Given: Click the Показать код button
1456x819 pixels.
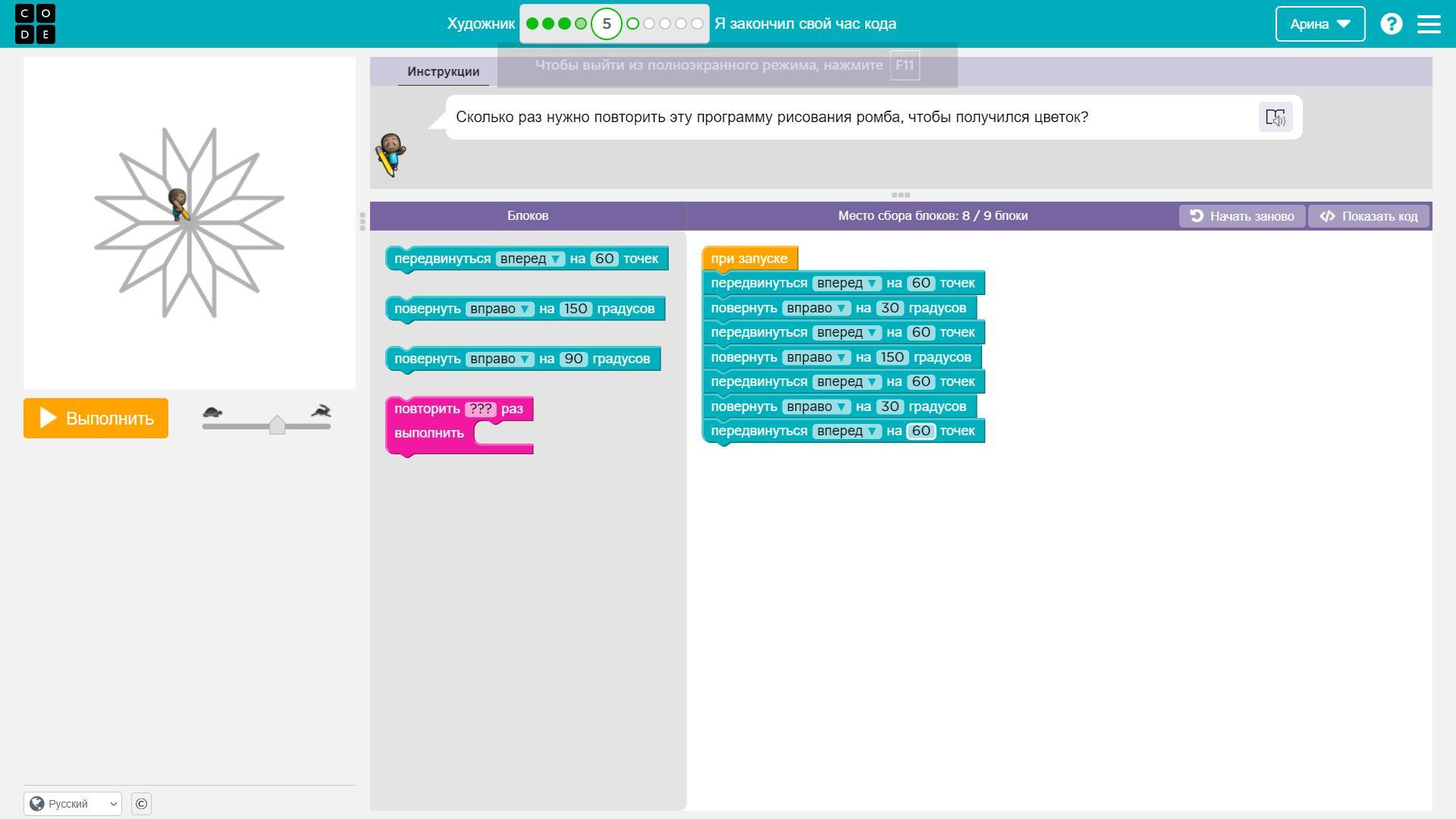Looking at the screenshot, I should pos(1368,216).
